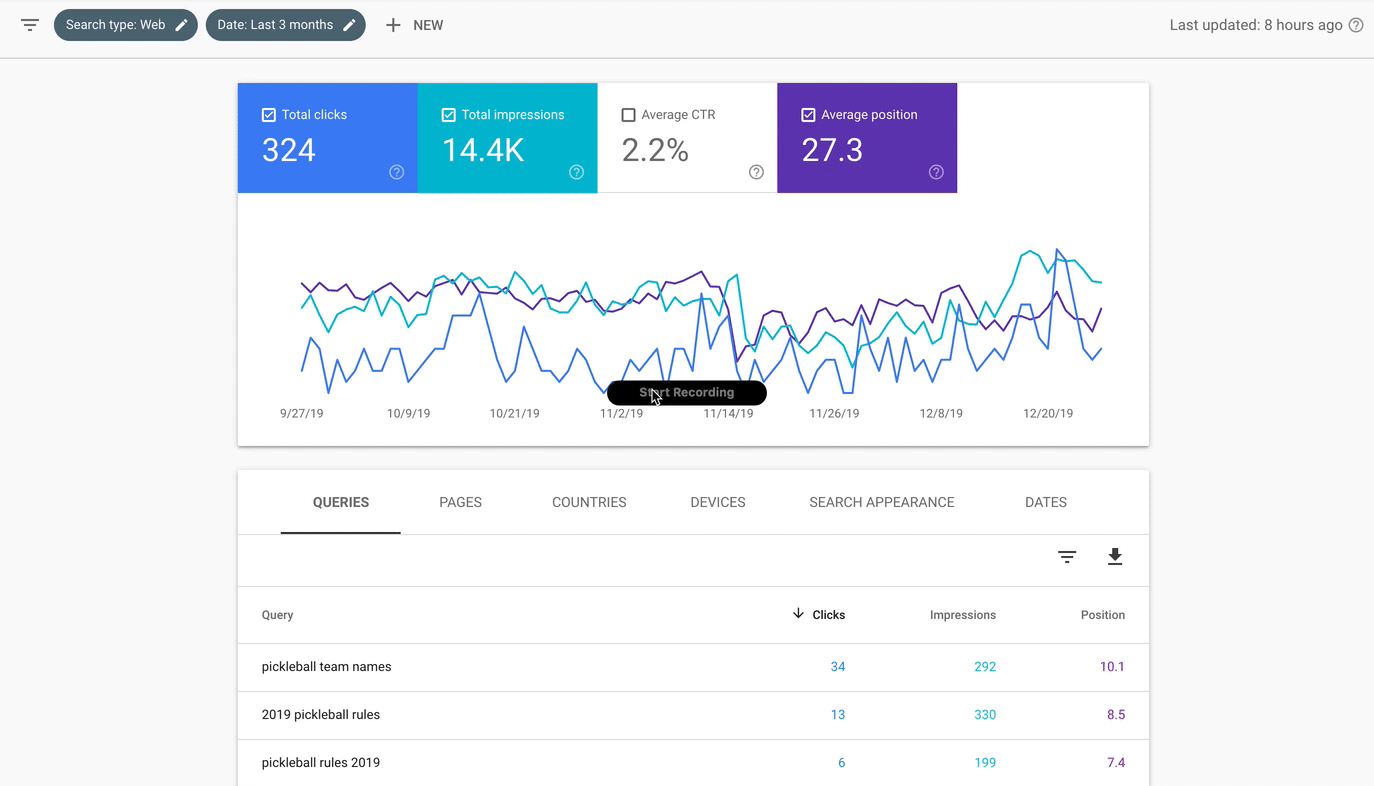Uncheck Total impressions checkbox
The width and height of the screenshot is (1374, 786).
click(x=448, y=115)
